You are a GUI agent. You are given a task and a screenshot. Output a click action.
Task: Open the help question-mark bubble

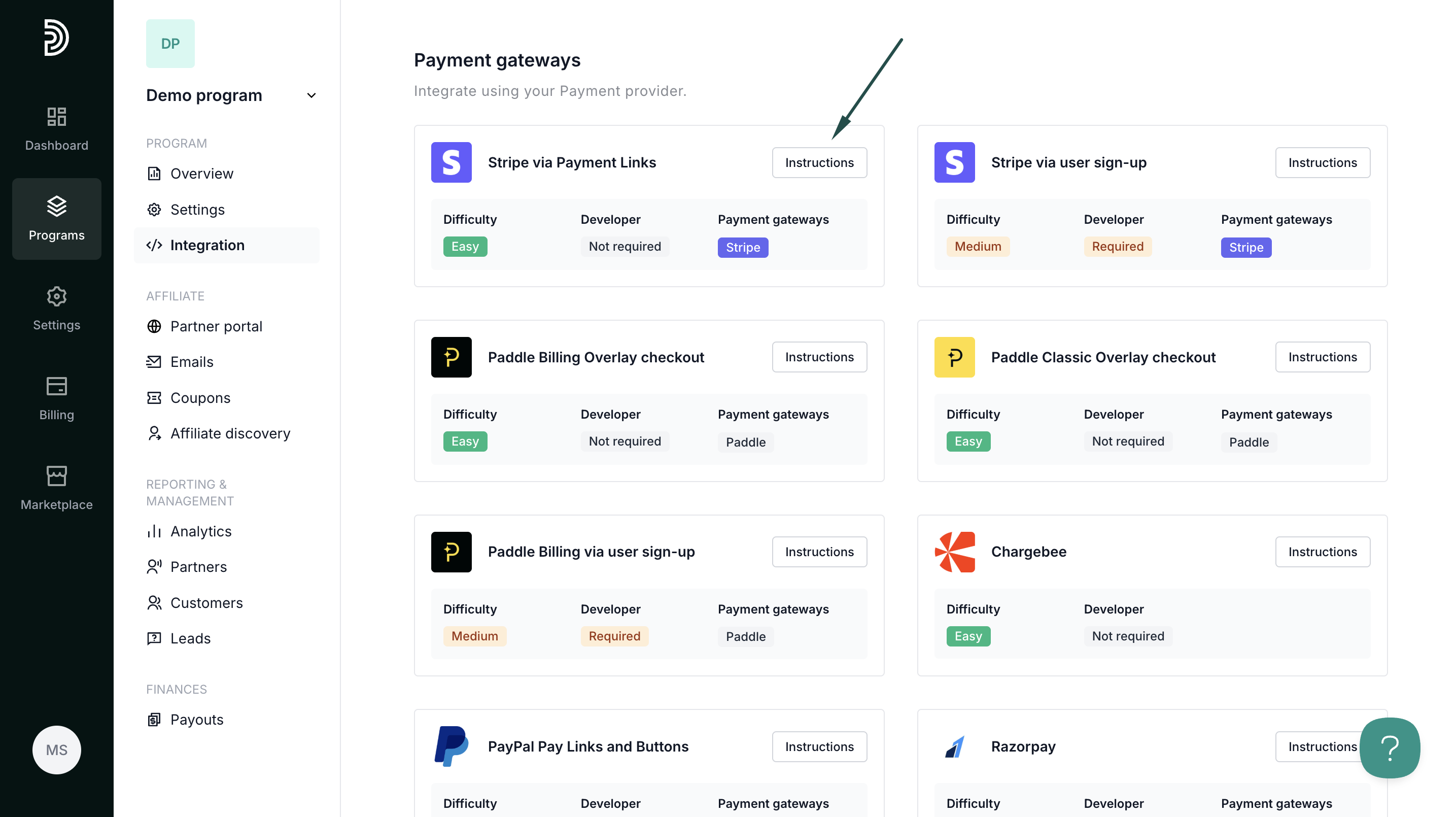coord(1390,747)
